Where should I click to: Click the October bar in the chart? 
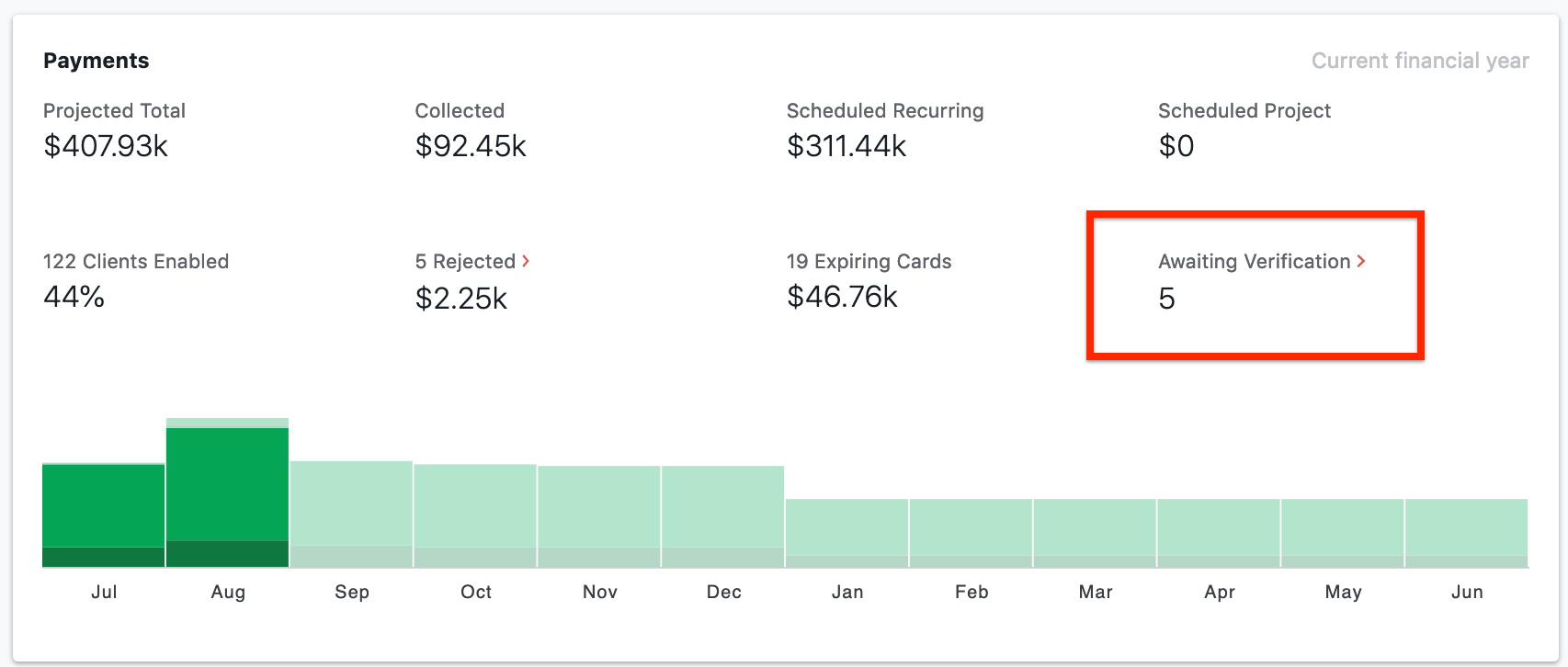(x=475, y=515)
